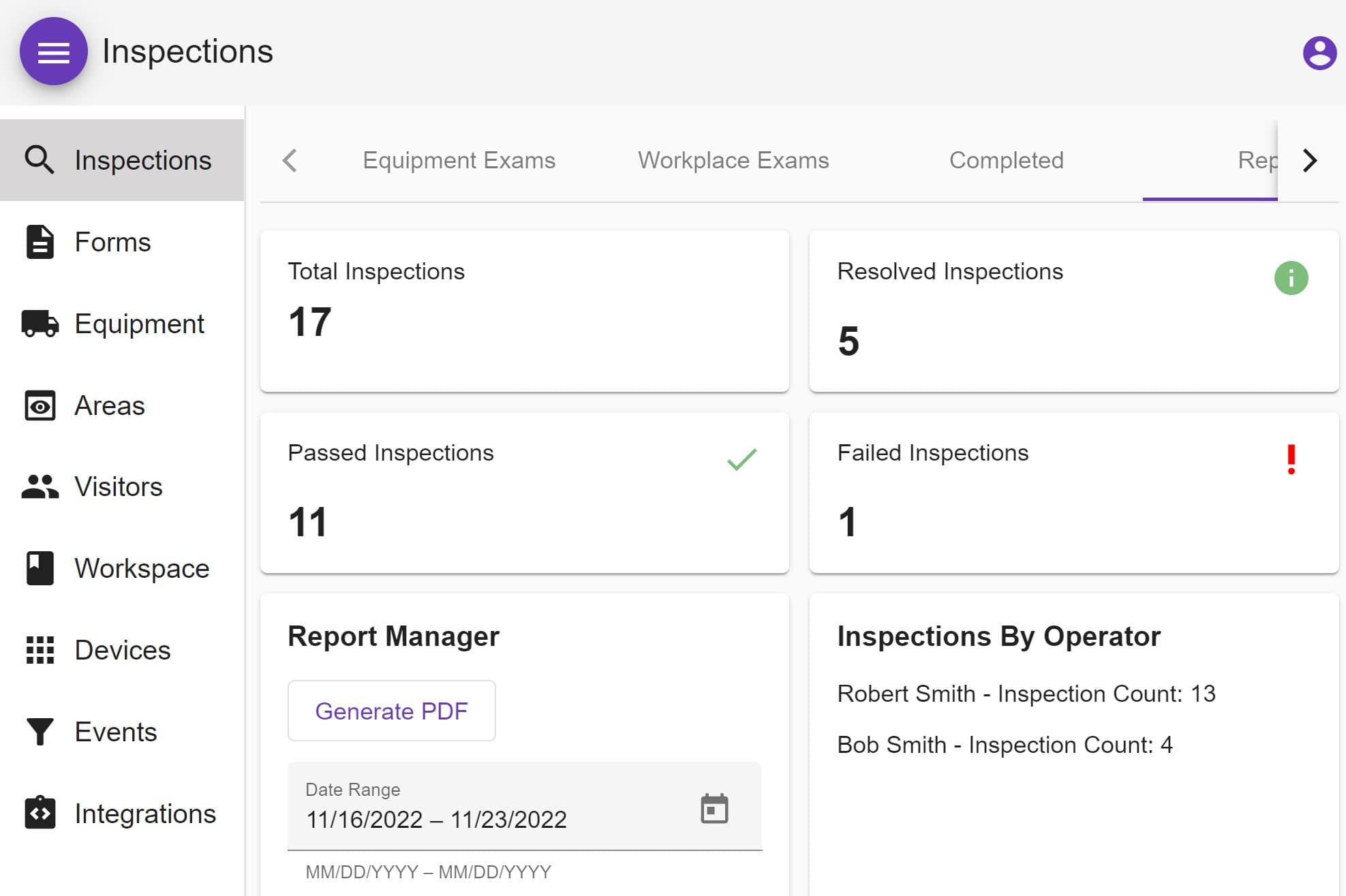
Task: Open the Workspace section
Action: click(40, 568)
